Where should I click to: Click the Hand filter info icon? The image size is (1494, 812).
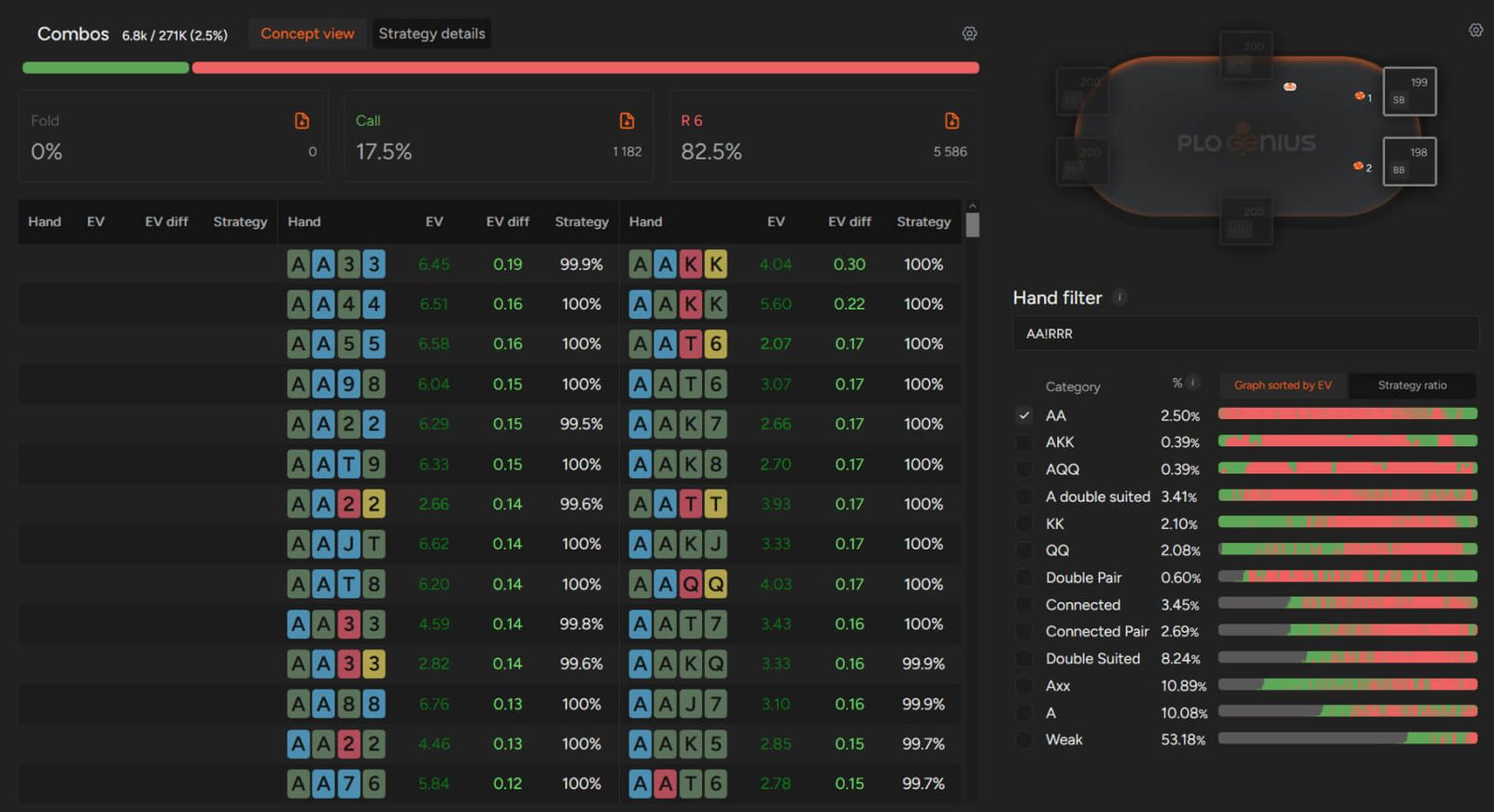click(x=1120, y=297)
